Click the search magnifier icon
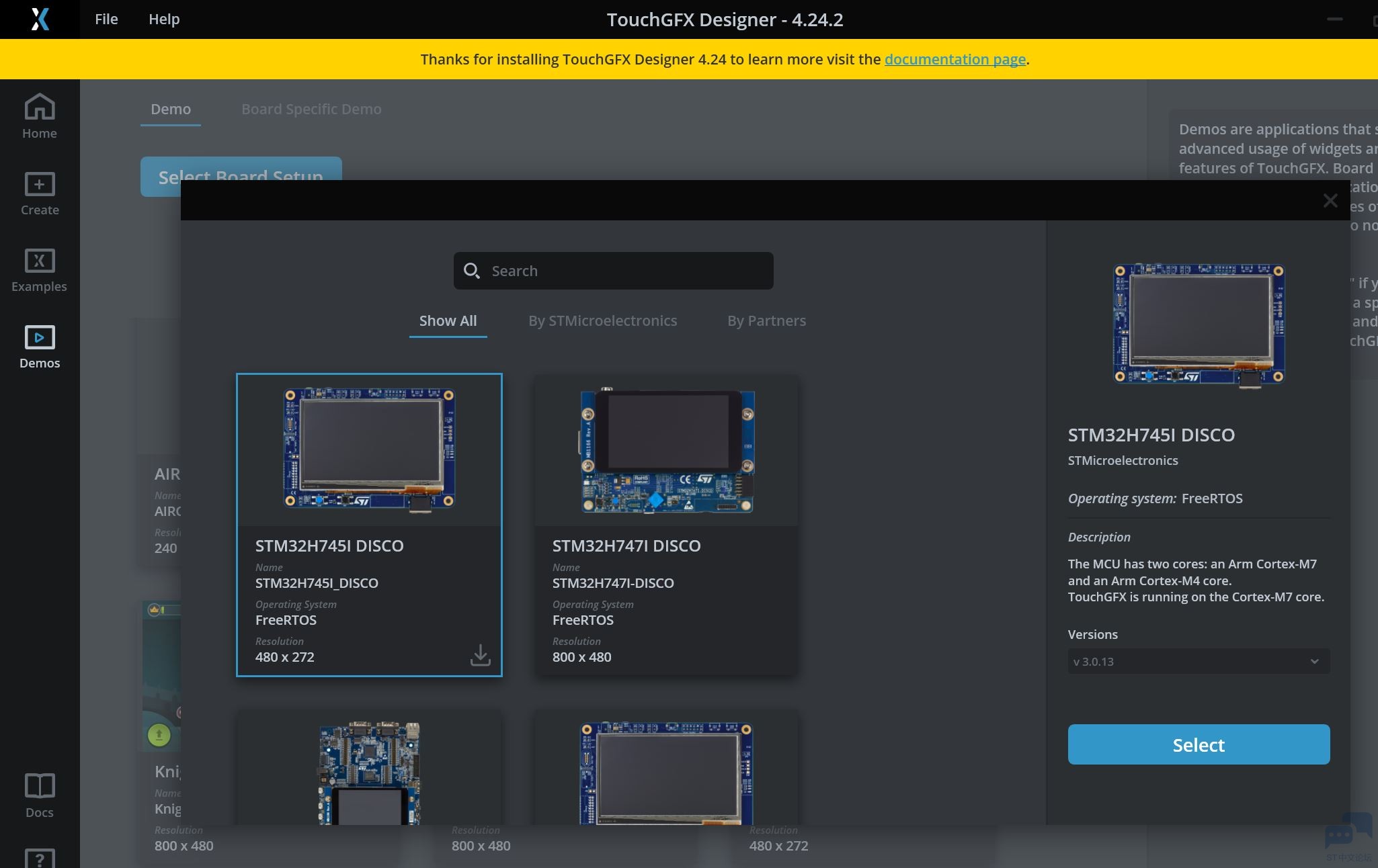1378x868 pixels. pos(472,271)
